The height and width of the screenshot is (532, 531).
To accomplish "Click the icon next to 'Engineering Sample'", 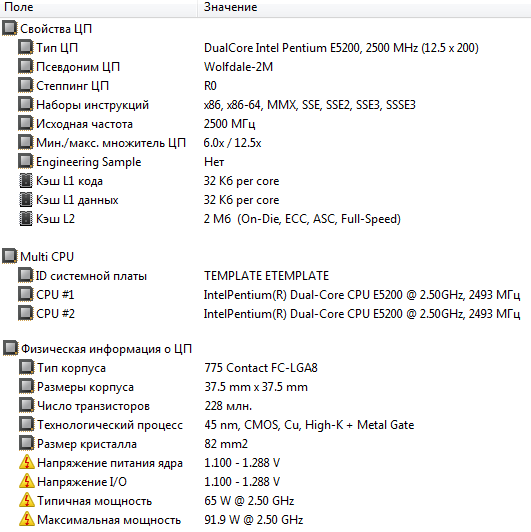I will point(25,161).
